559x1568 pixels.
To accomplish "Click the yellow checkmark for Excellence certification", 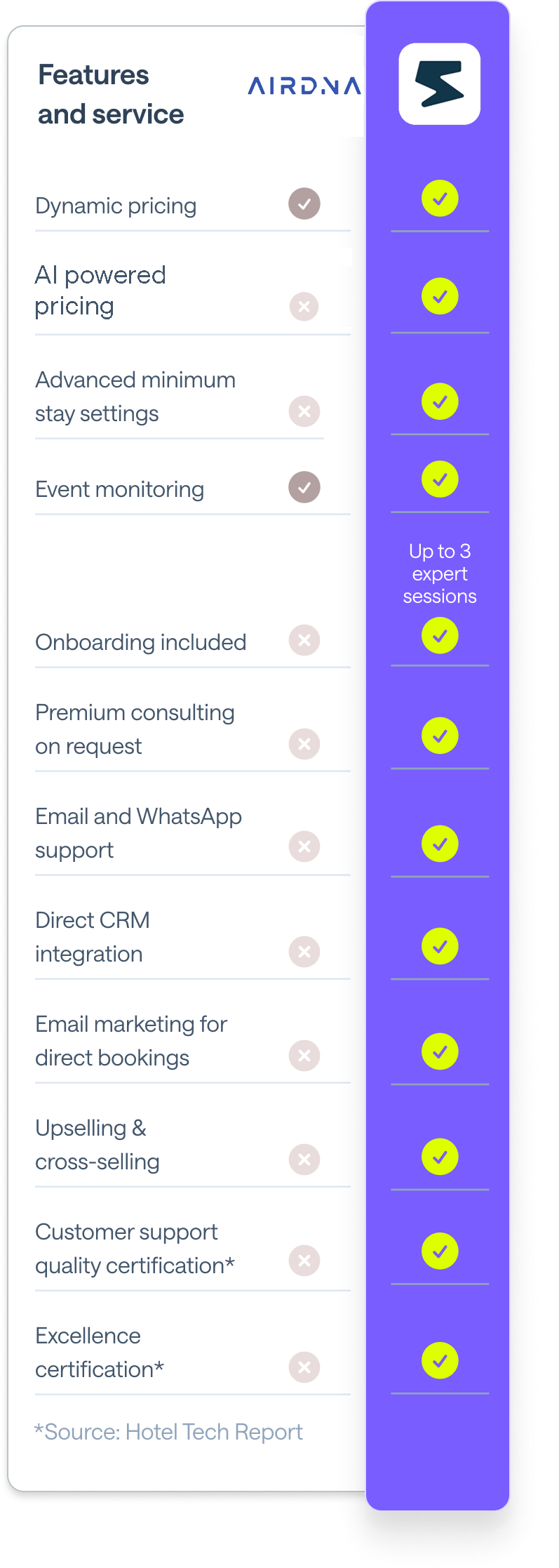I will 440,1360.
